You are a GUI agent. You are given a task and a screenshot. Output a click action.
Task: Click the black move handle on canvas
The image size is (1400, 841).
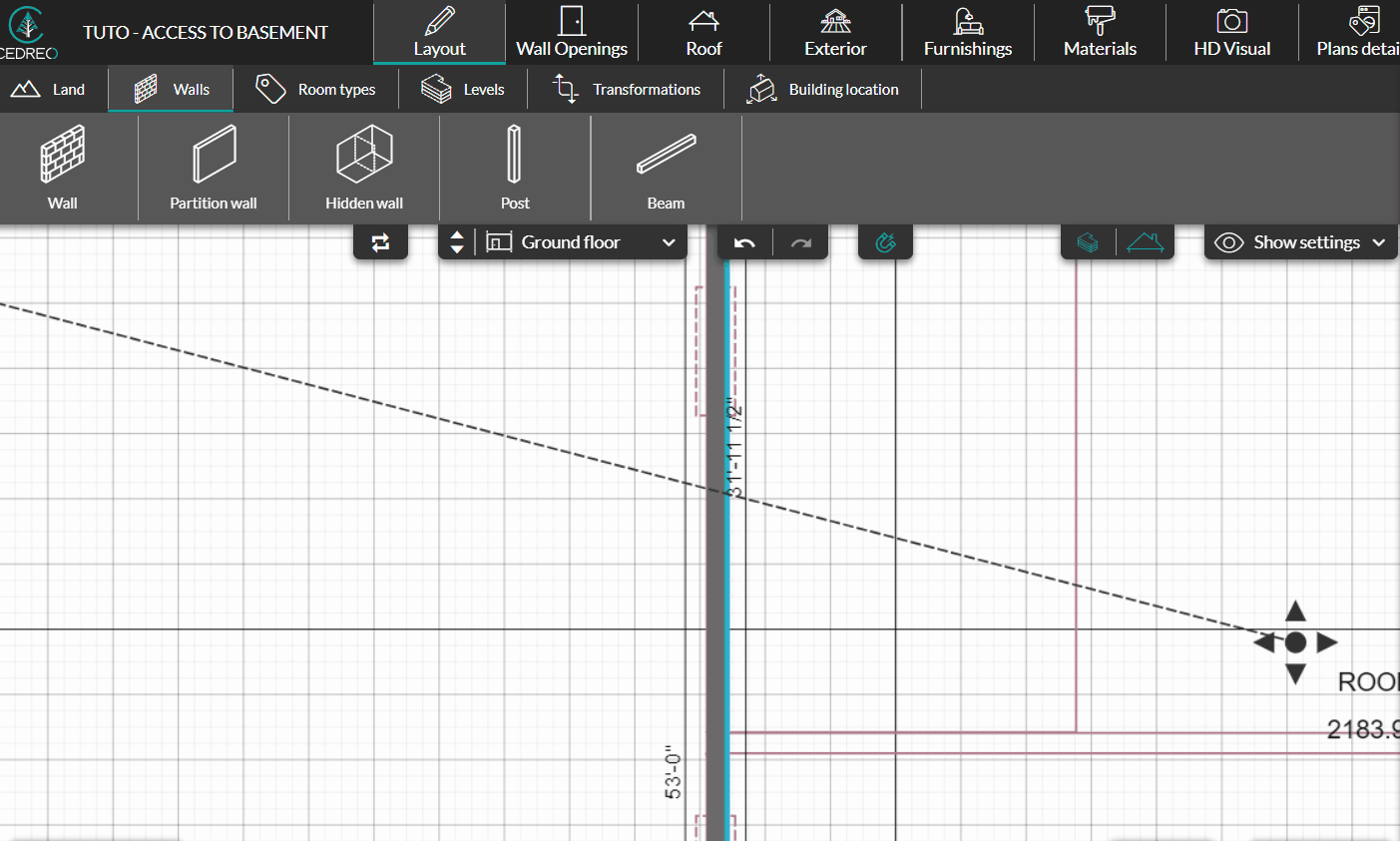coord(1295,642)
